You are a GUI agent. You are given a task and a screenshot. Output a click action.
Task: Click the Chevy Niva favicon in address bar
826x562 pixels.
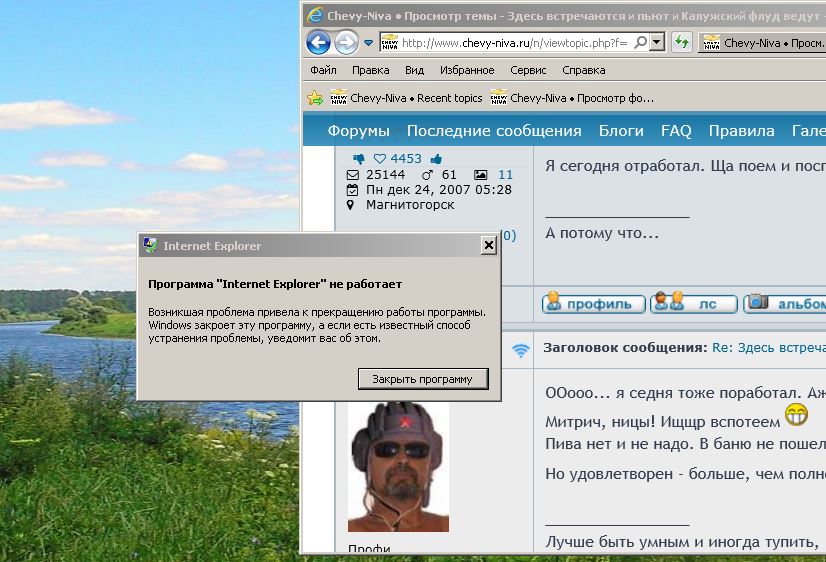pyautogui.click(x=390, y=42)
